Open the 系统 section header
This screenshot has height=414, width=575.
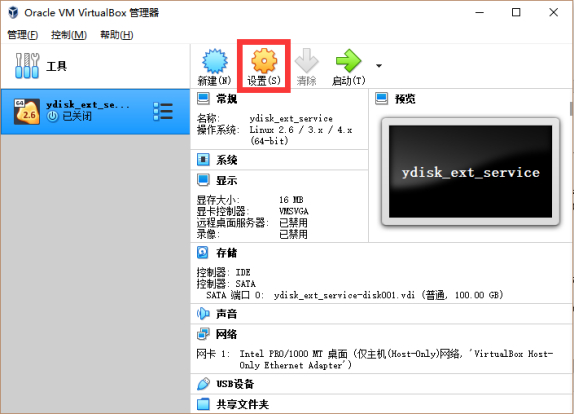click(227, 160)
